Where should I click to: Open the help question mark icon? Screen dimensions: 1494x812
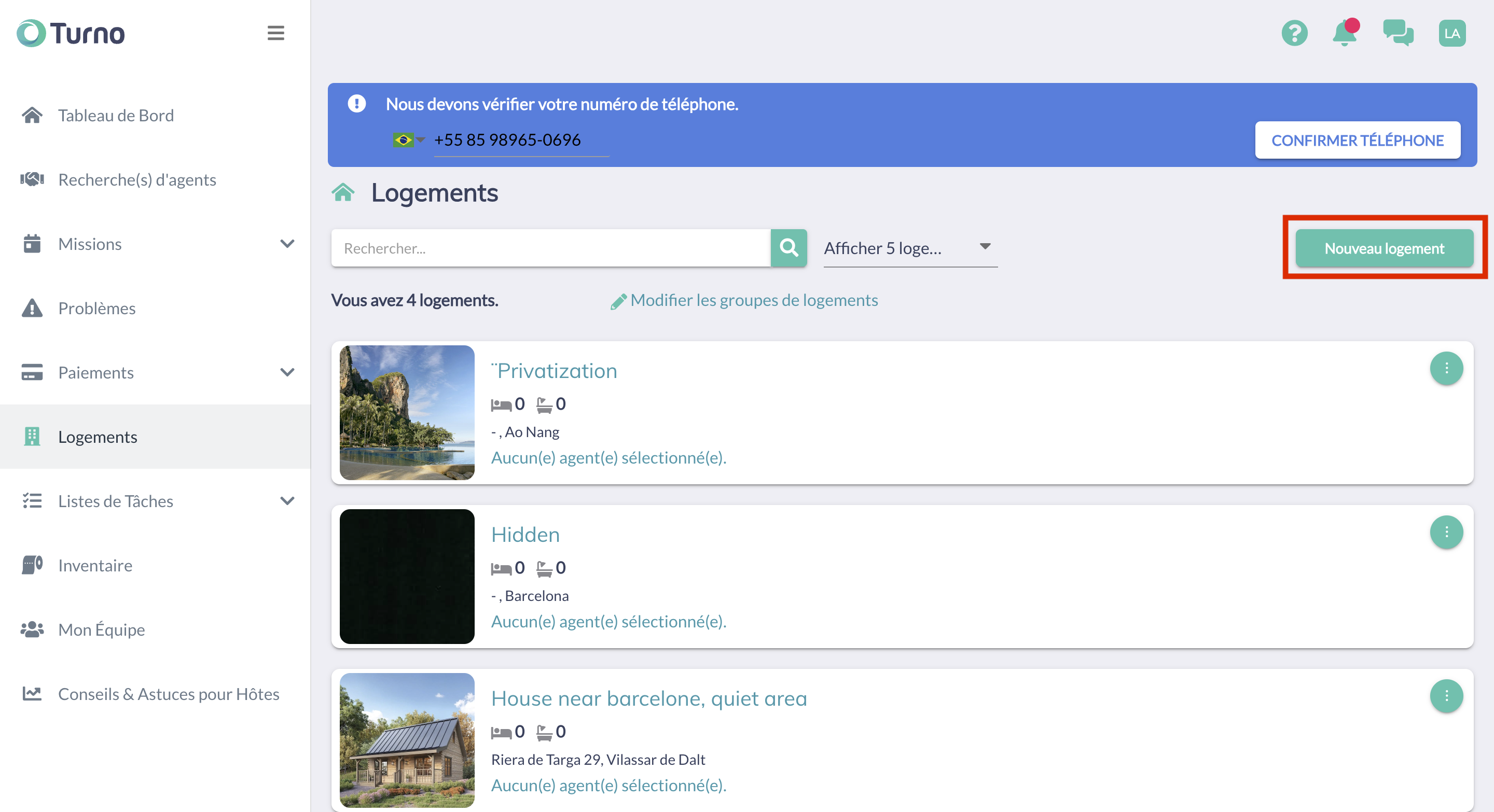click(1294, 33)
